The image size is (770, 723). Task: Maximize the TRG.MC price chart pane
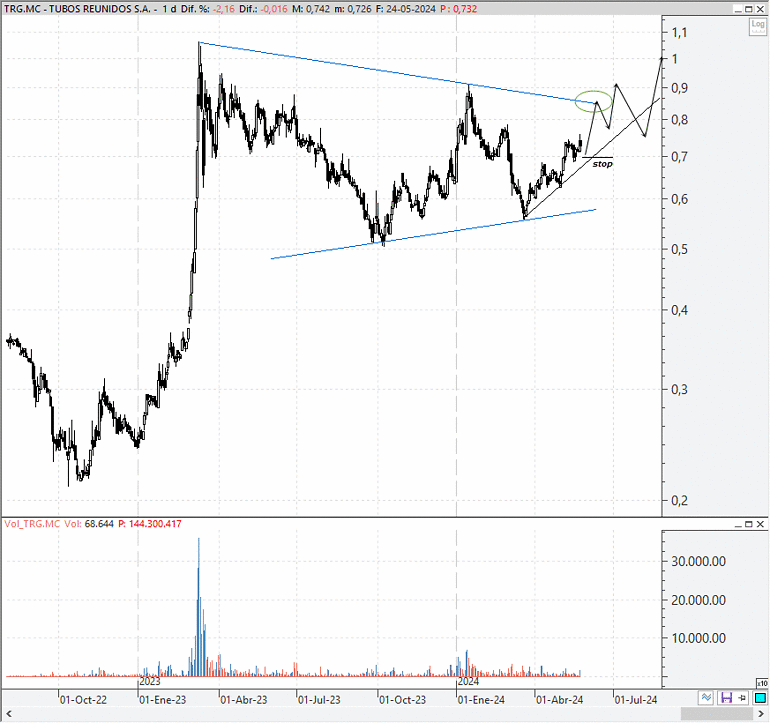[749, 9]
